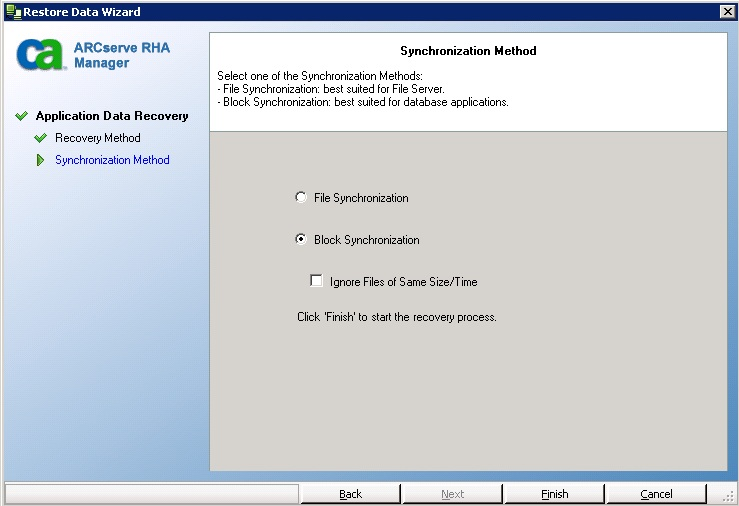The height and width of the screenshot is (506, 739).
Task: Select the Synchronization Method step
Action: 112,160
